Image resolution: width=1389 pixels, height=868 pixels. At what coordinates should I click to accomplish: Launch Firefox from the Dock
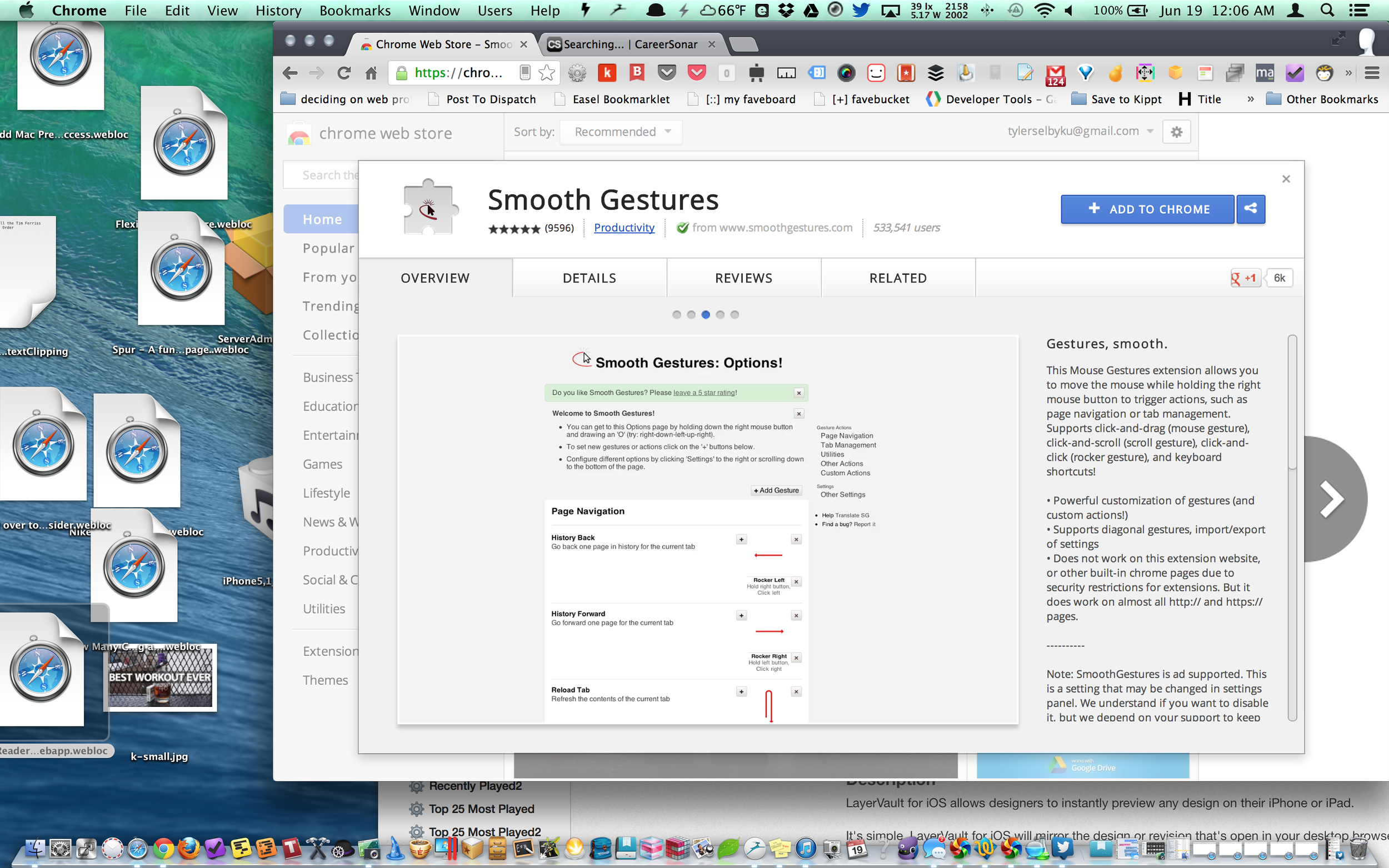(188, 849)
